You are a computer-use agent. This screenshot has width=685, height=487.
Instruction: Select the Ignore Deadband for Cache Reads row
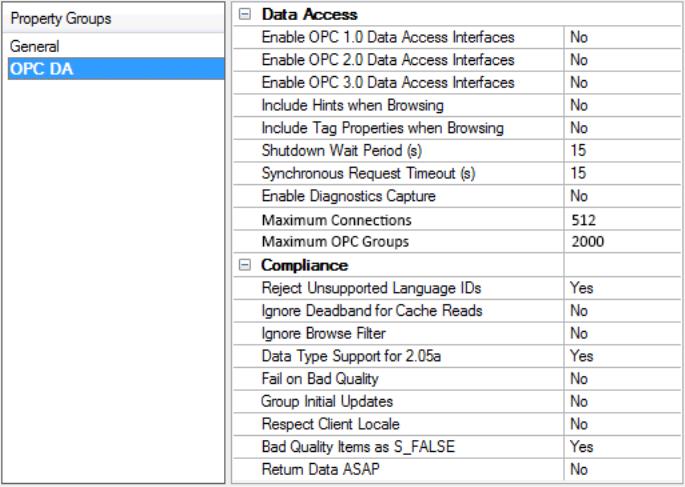[x=398, y=311]
